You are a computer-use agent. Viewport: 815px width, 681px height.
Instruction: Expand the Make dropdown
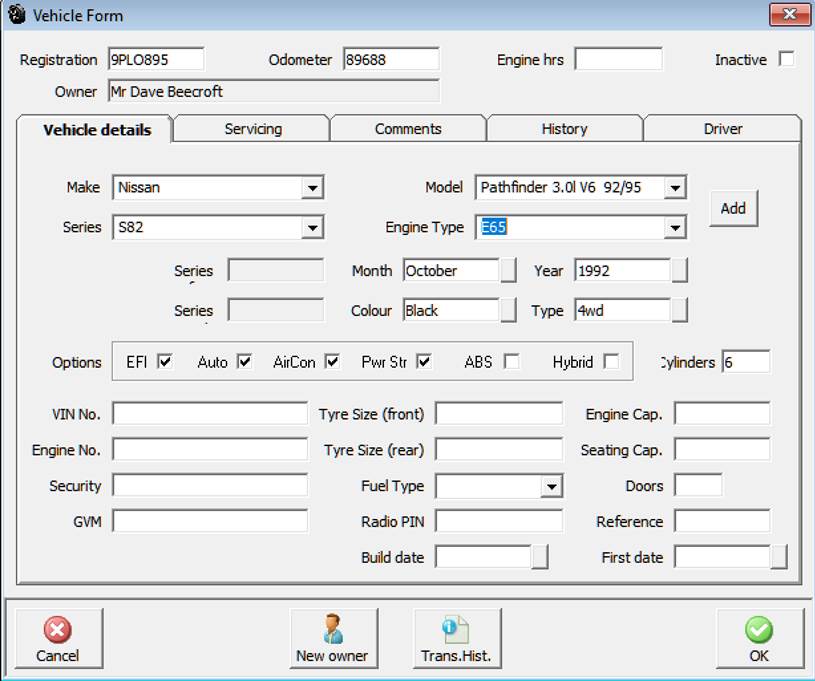(312, 188)
